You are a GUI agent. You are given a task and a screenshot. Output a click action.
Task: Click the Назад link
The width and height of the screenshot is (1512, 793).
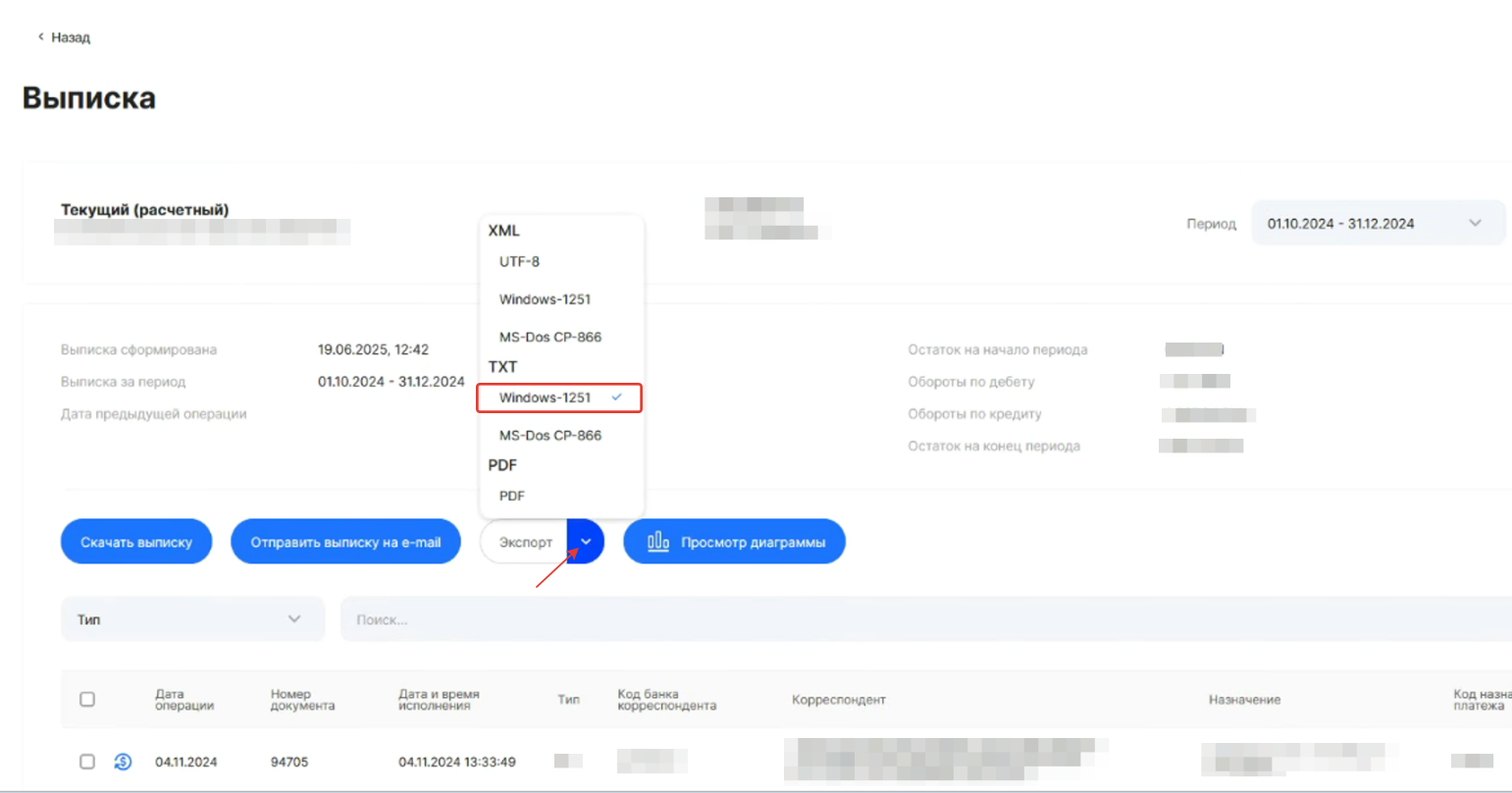coord(71,37)
